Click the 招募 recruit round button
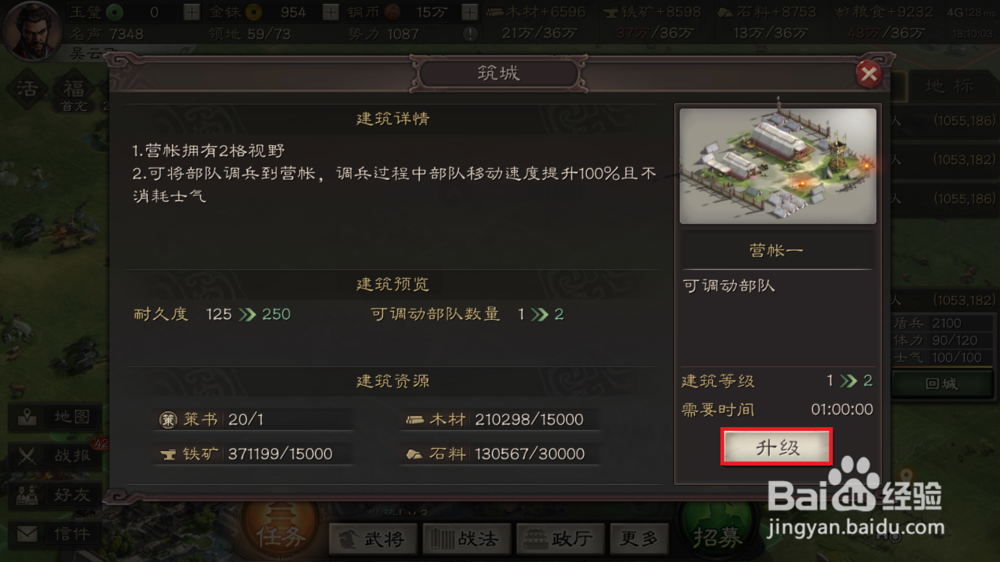Screen dimensions: 1000x562 (x=718, y=535)
